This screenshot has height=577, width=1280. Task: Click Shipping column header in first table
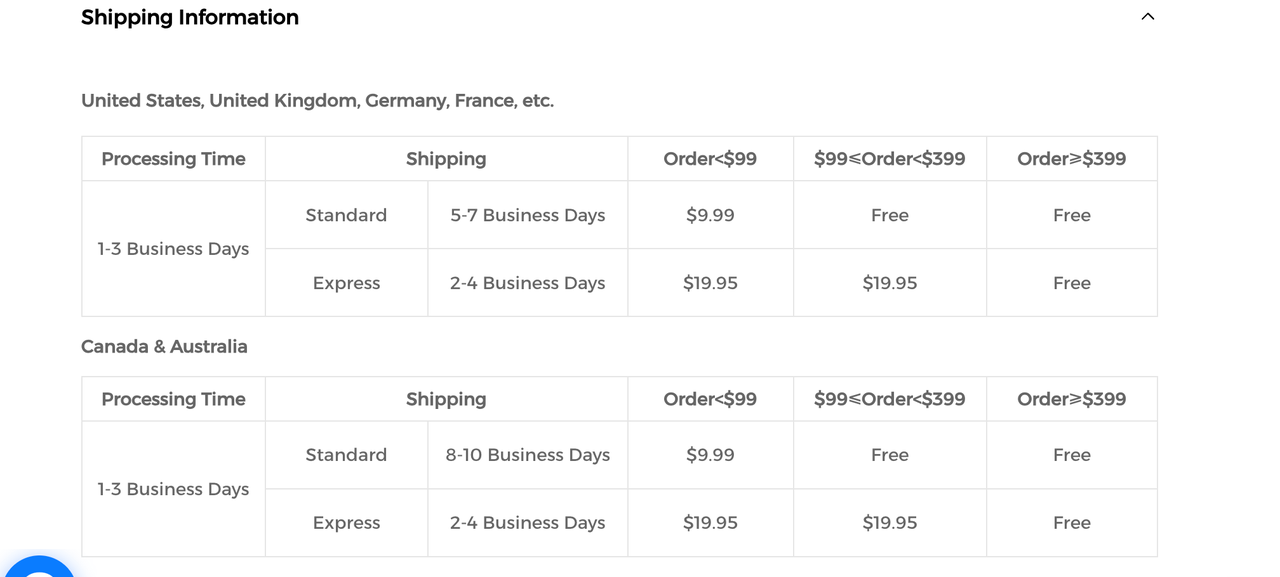pyautogui.click(x=446, y=159)
